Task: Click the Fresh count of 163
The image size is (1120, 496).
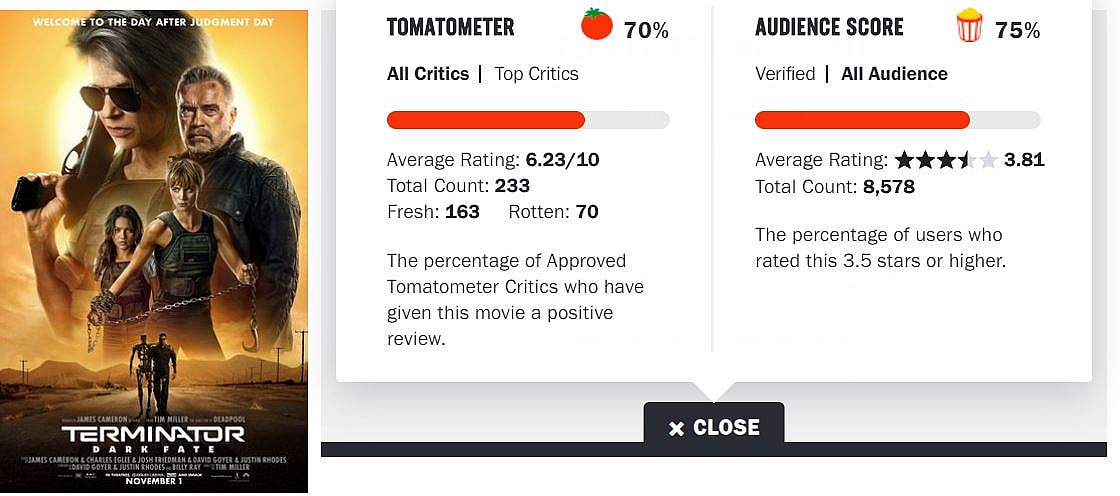Action: (462, 212)
